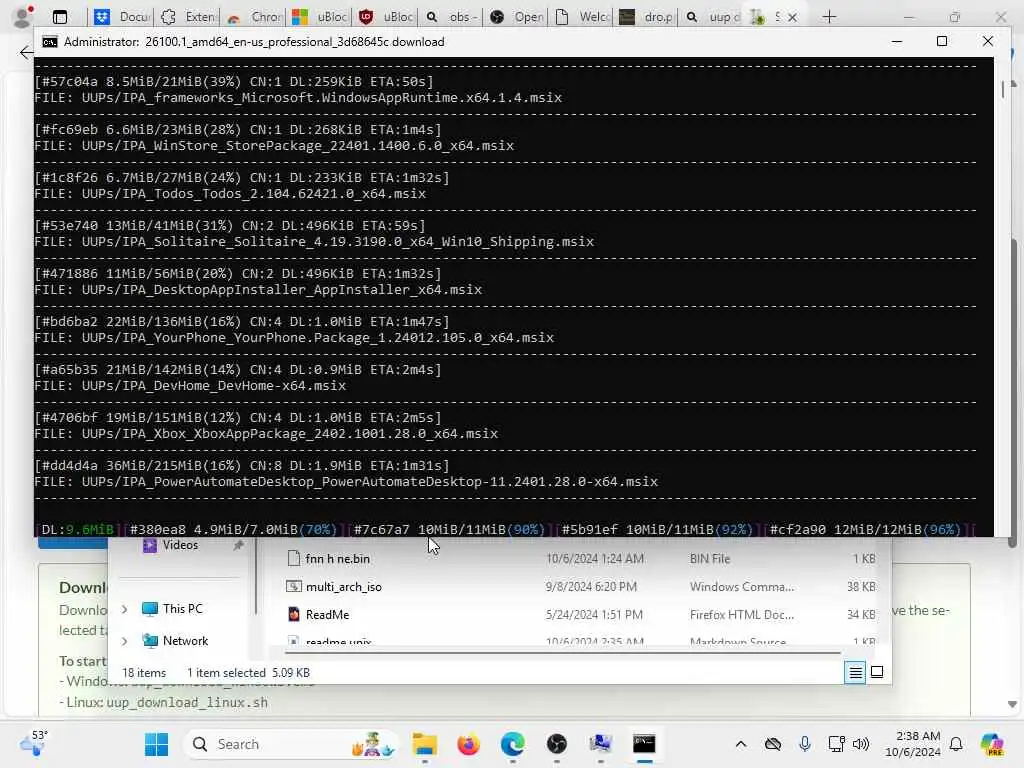Click the browser page vertical scrollbar down arrow
This screenshot has height=768, width=1024.
[1012, 704]
